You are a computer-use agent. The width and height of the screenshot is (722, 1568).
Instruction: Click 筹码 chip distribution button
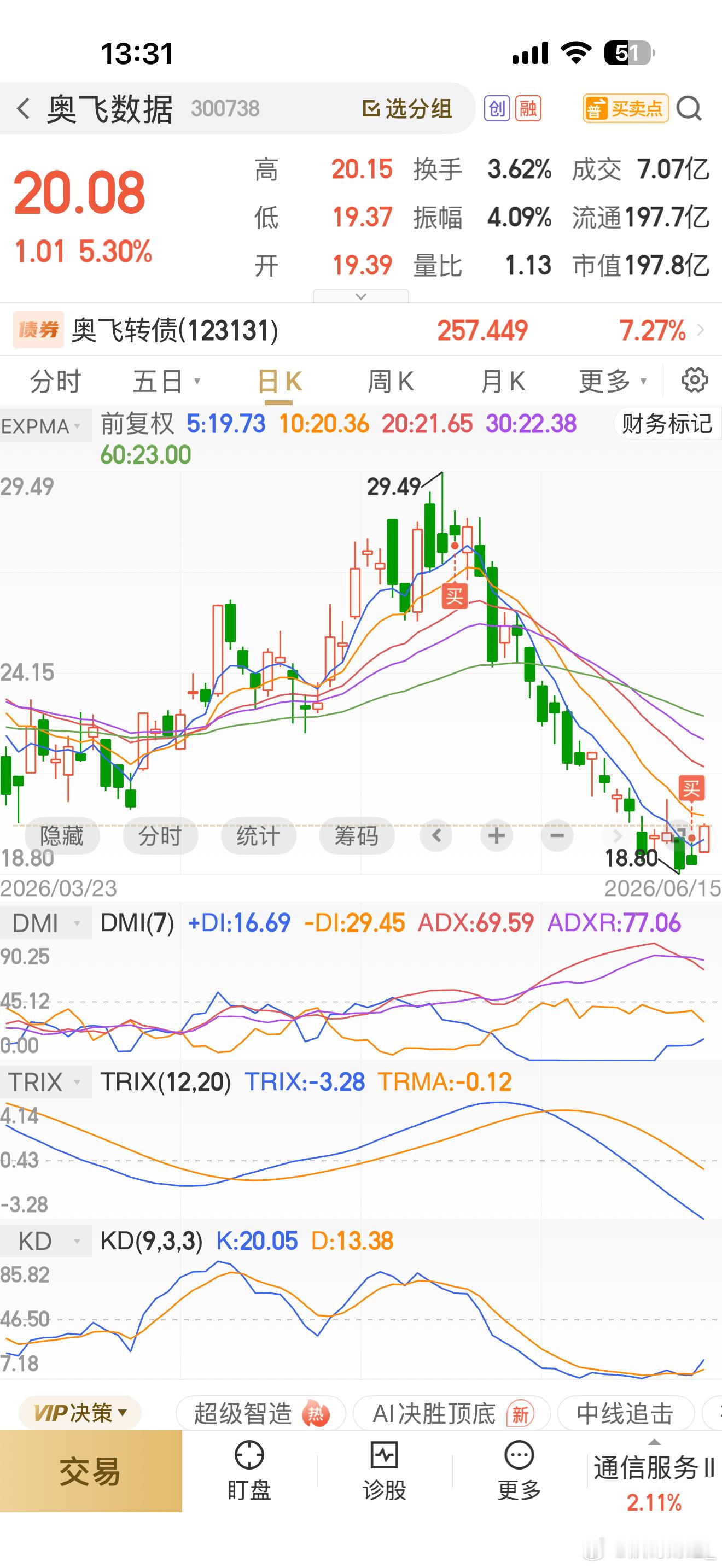(x=357, y=835)
